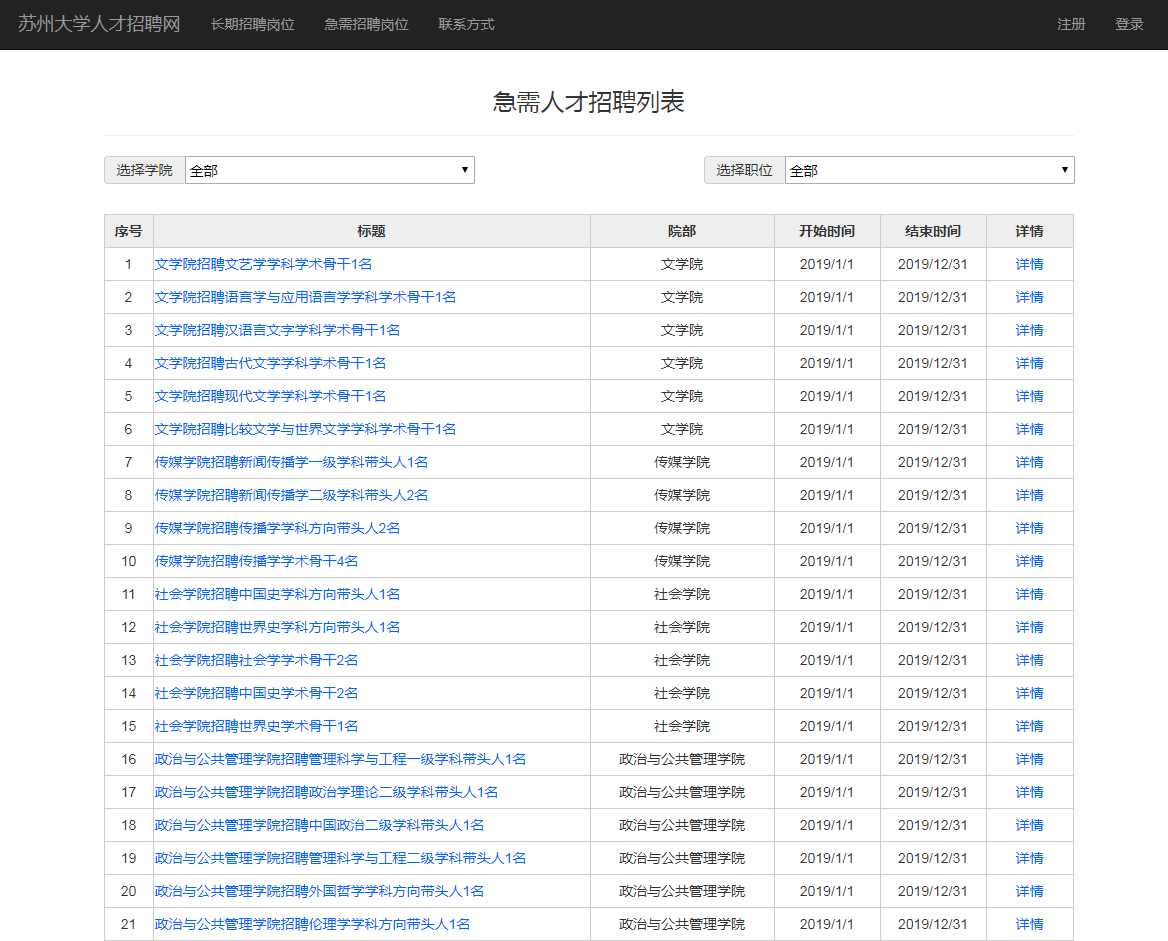Click the 注册 register link
The width and height of the screenshot is (1168, 941).
pos(1071,24)
